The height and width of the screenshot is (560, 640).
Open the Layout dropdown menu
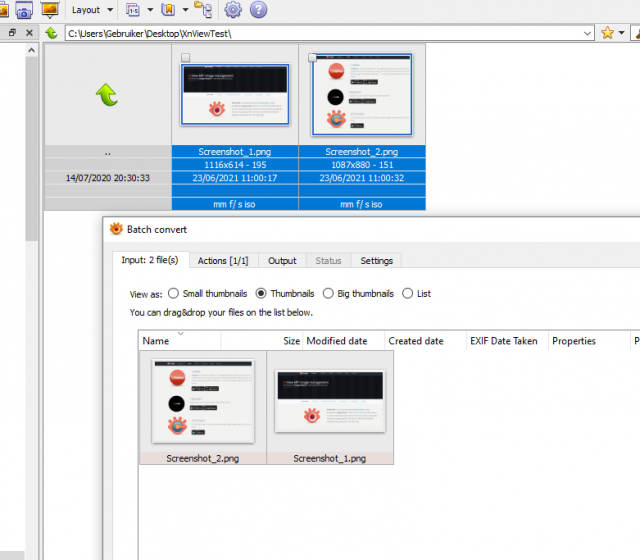92,10
